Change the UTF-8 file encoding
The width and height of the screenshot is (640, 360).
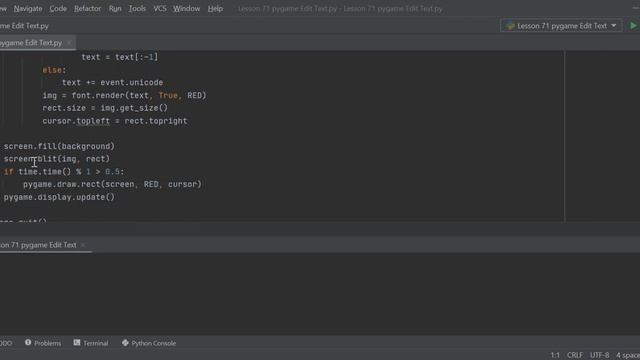pos(600,355)
